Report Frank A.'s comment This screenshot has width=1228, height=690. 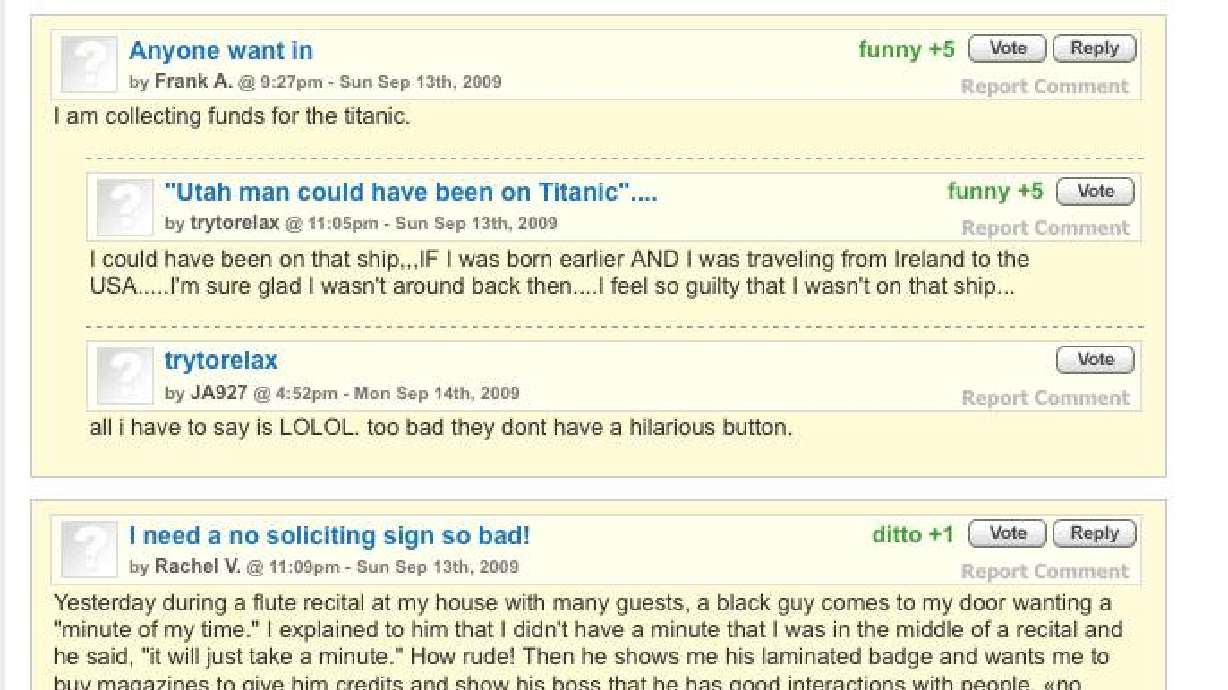1044,86
